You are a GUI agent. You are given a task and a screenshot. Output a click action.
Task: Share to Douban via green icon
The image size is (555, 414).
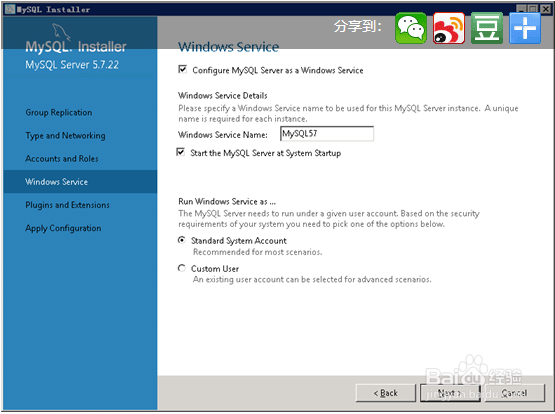(487, 28)
